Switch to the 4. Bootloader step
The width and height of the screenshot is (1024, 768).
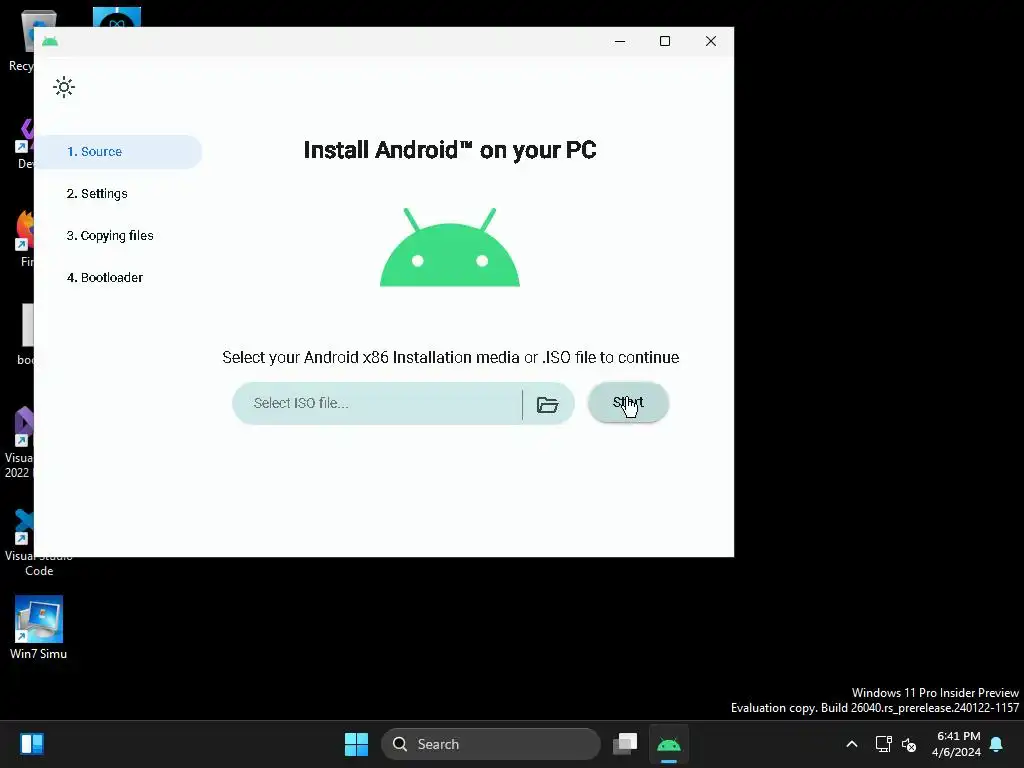(104, 278)
